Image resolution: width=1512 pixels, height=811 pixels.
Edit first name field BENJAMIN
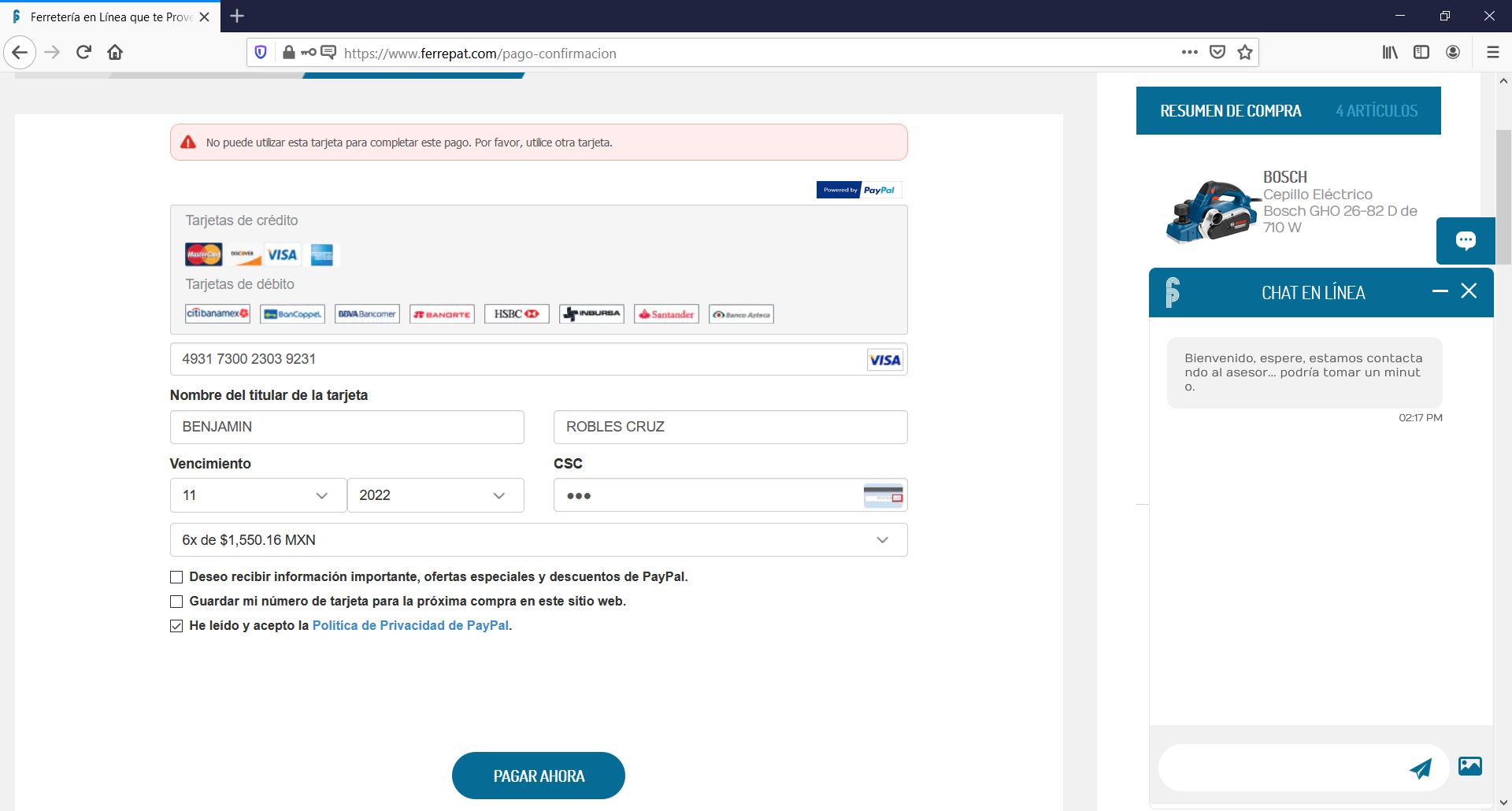coord(347,427)
